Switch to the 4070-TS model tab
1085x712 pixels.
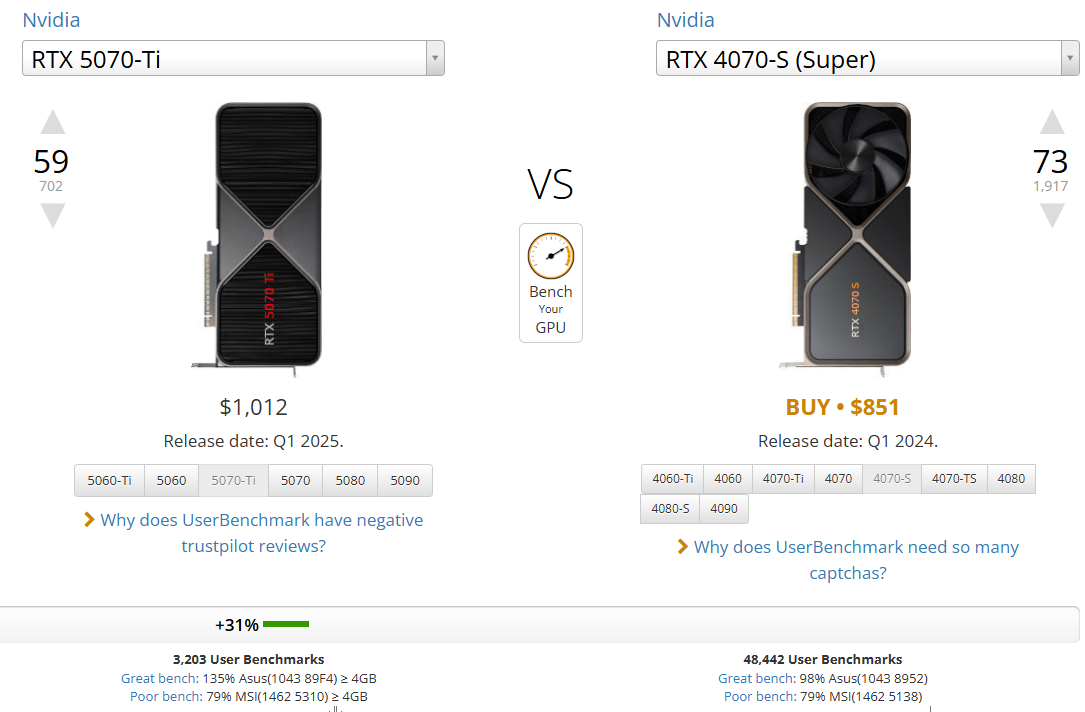[953, 479]
